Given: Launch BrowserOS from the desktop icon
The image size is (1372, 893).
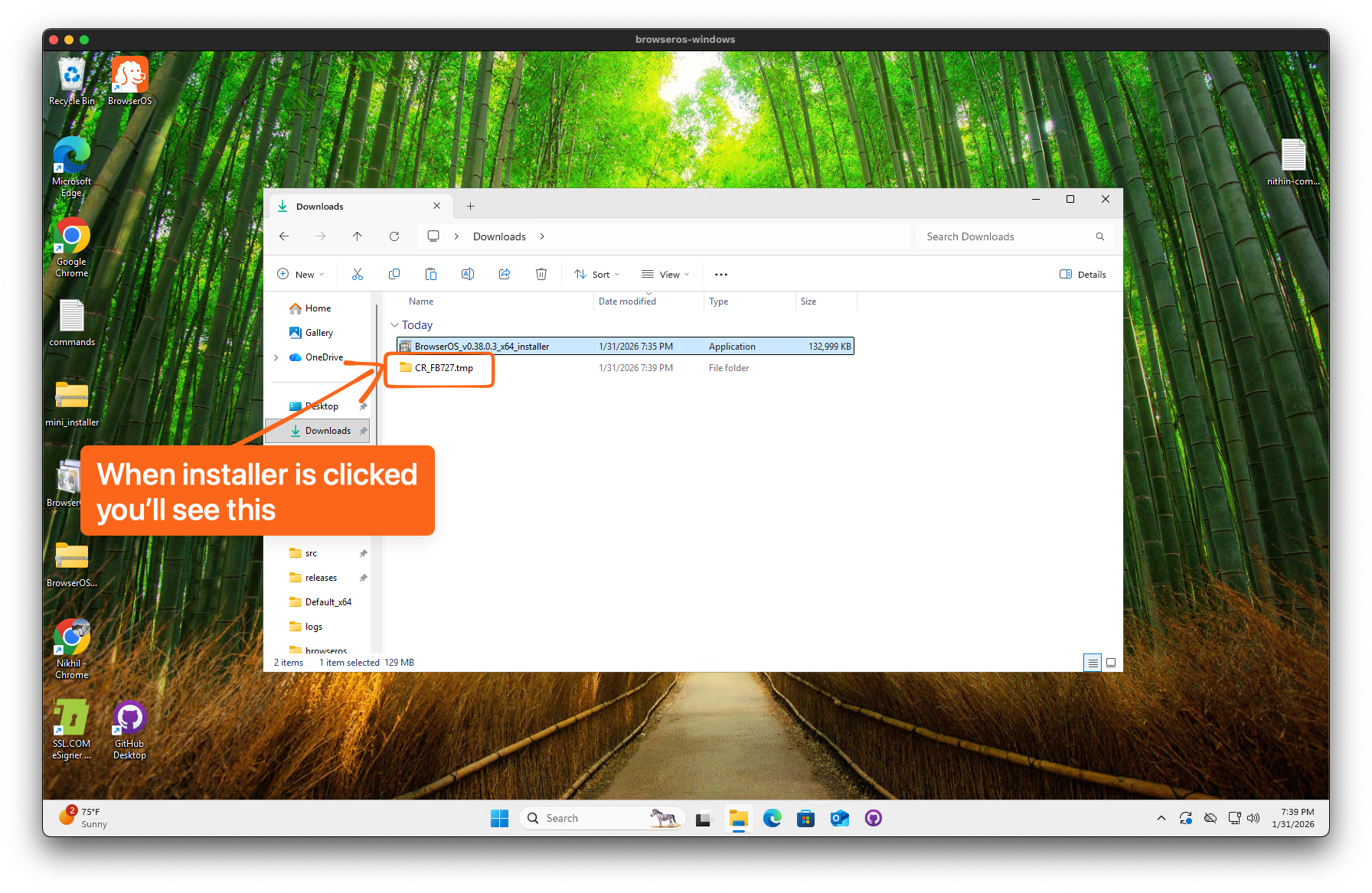Looking at the screenshot, I should 129,74.
